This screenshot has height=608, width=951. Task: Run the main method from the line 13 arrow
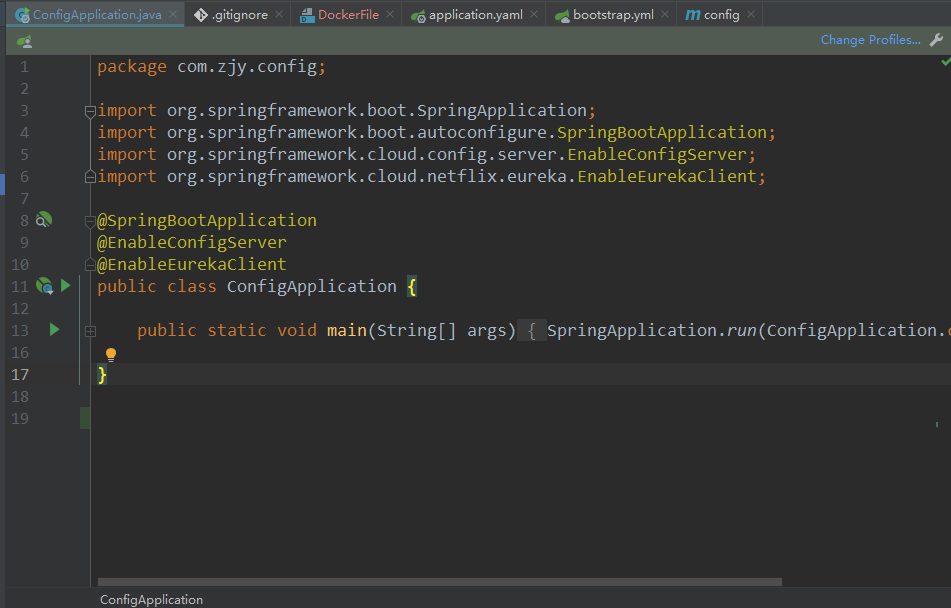pyautogui.click(x=55, y=329)
